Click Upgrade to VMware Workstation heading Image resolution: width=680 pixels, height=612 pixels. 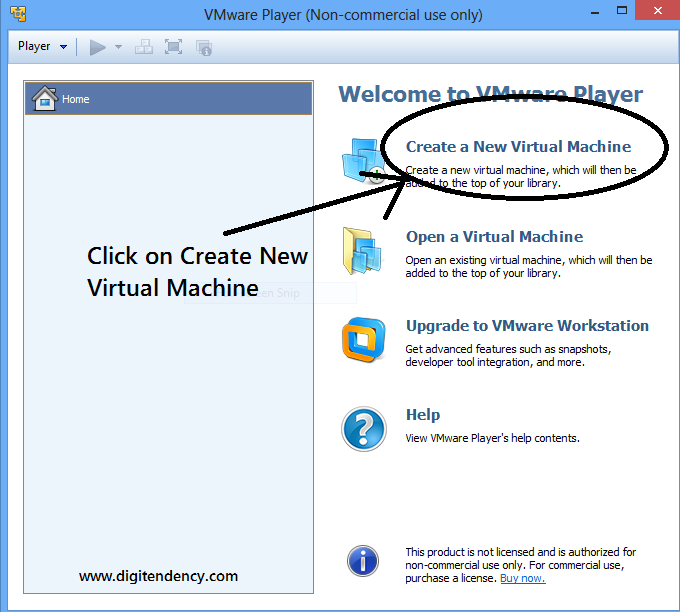click(x=527, y=326)
